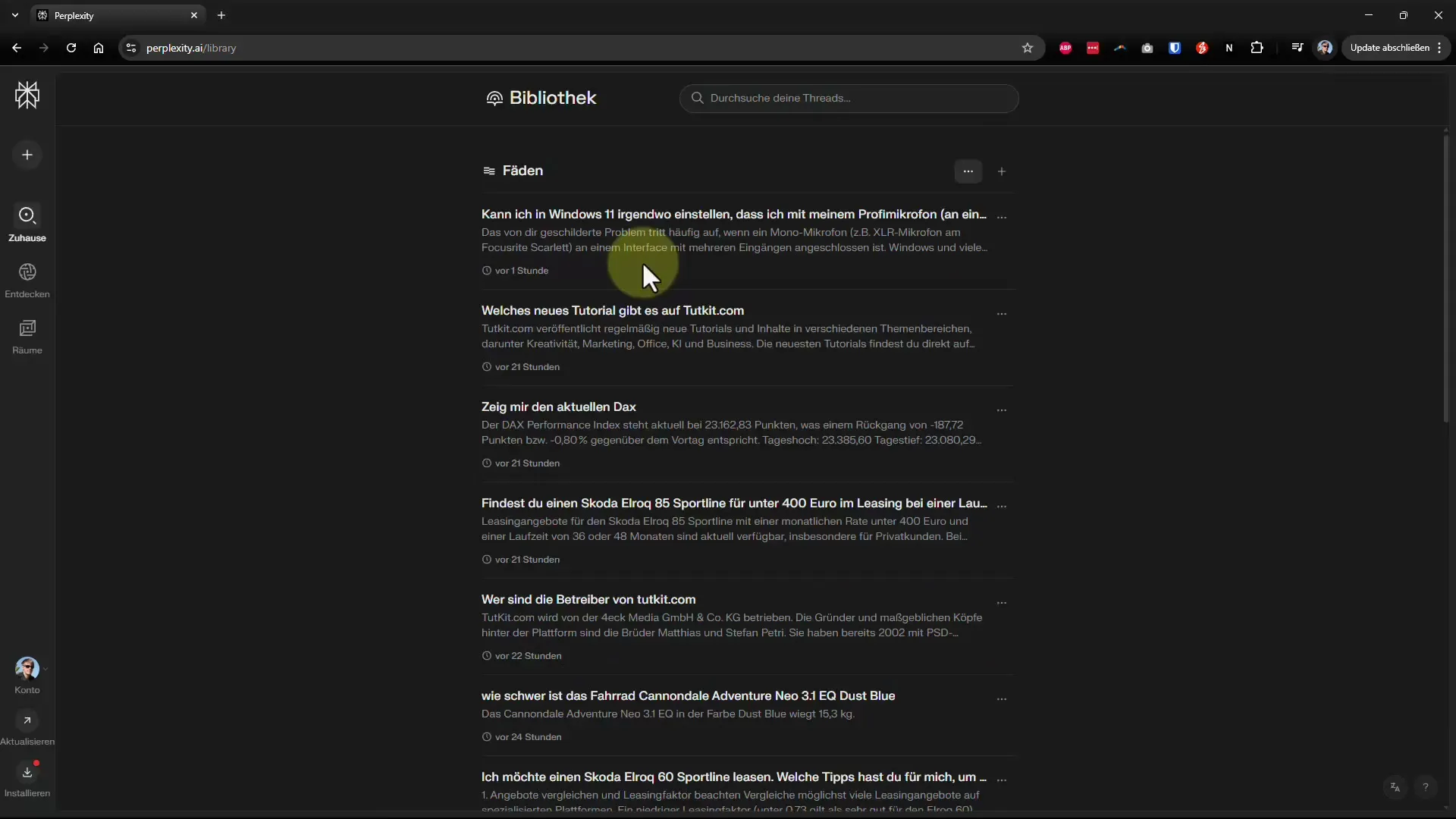This screenshot has width=1456, height=819.
Task: Click the Aktualisieren upgrade arrow icon
Action: point(27,720)
